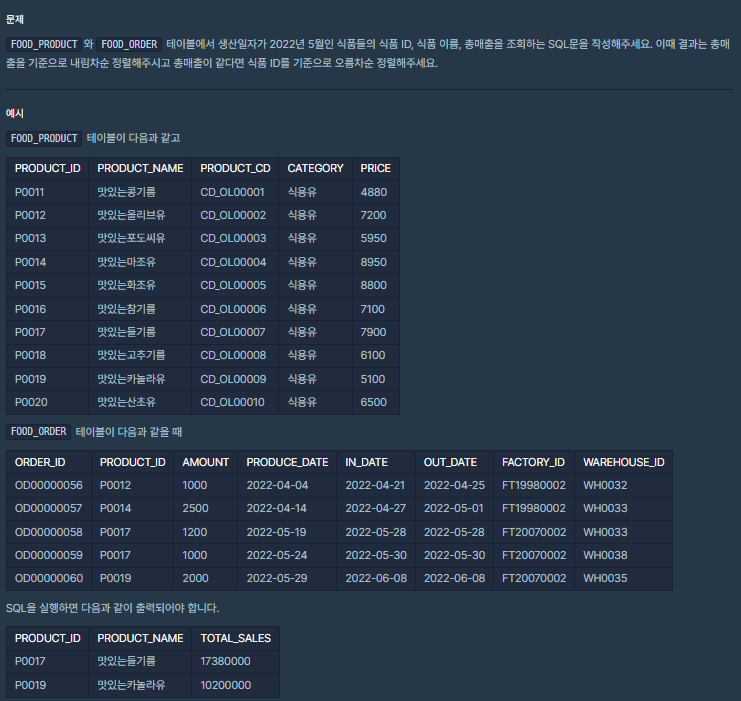The height and width of the screenshot is (701, 741).
Task: Select the TOTAL_SALES column header
Action: coord(236,639)
